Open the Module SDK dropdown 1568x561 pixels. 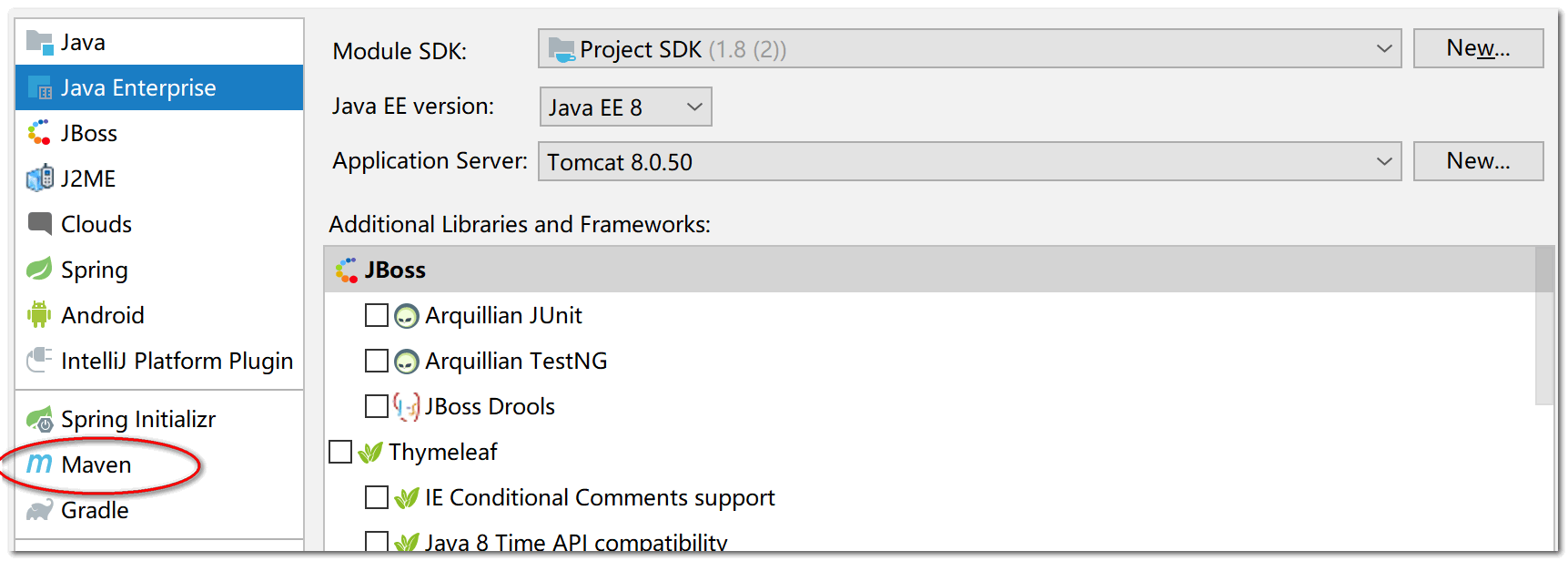click(1384, 48)
